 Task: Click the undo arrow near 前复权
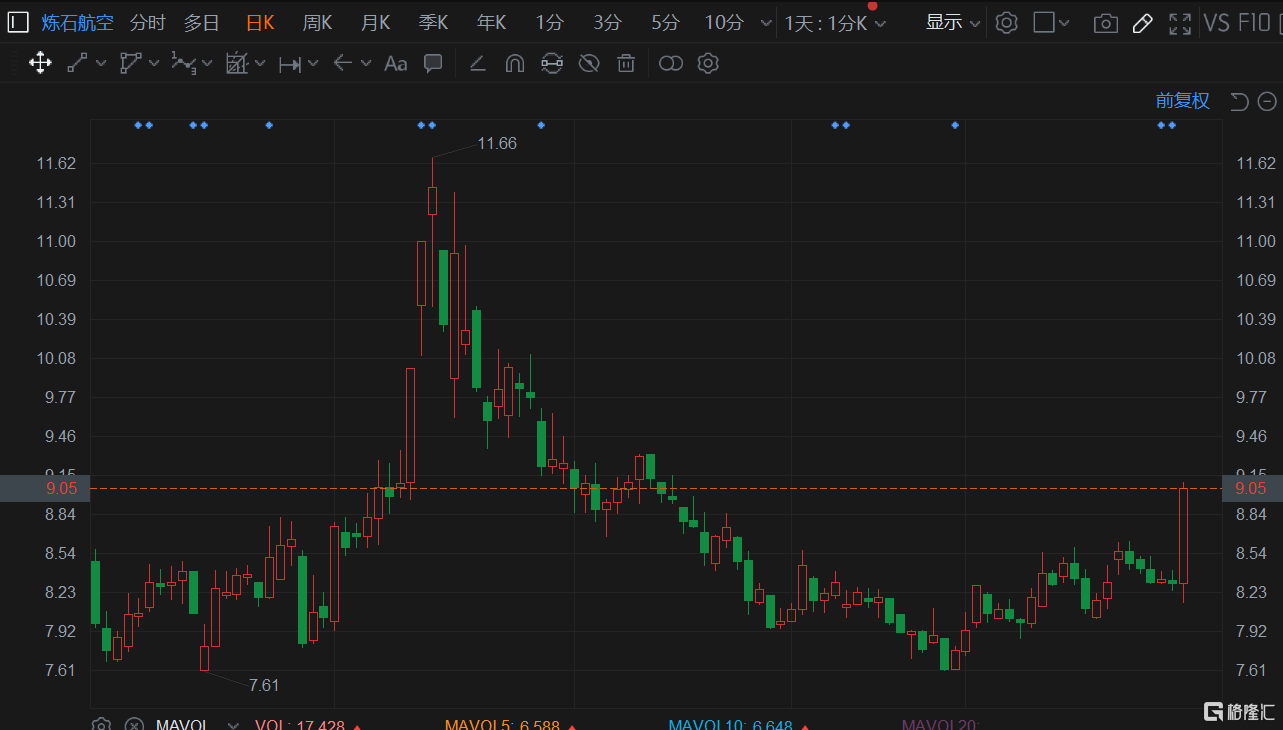1239,101
